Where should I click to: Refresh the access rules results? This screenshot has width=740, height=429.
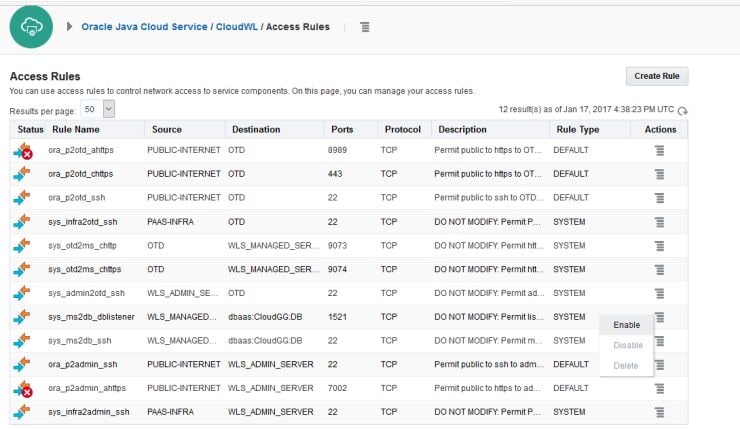click(683, 110)
